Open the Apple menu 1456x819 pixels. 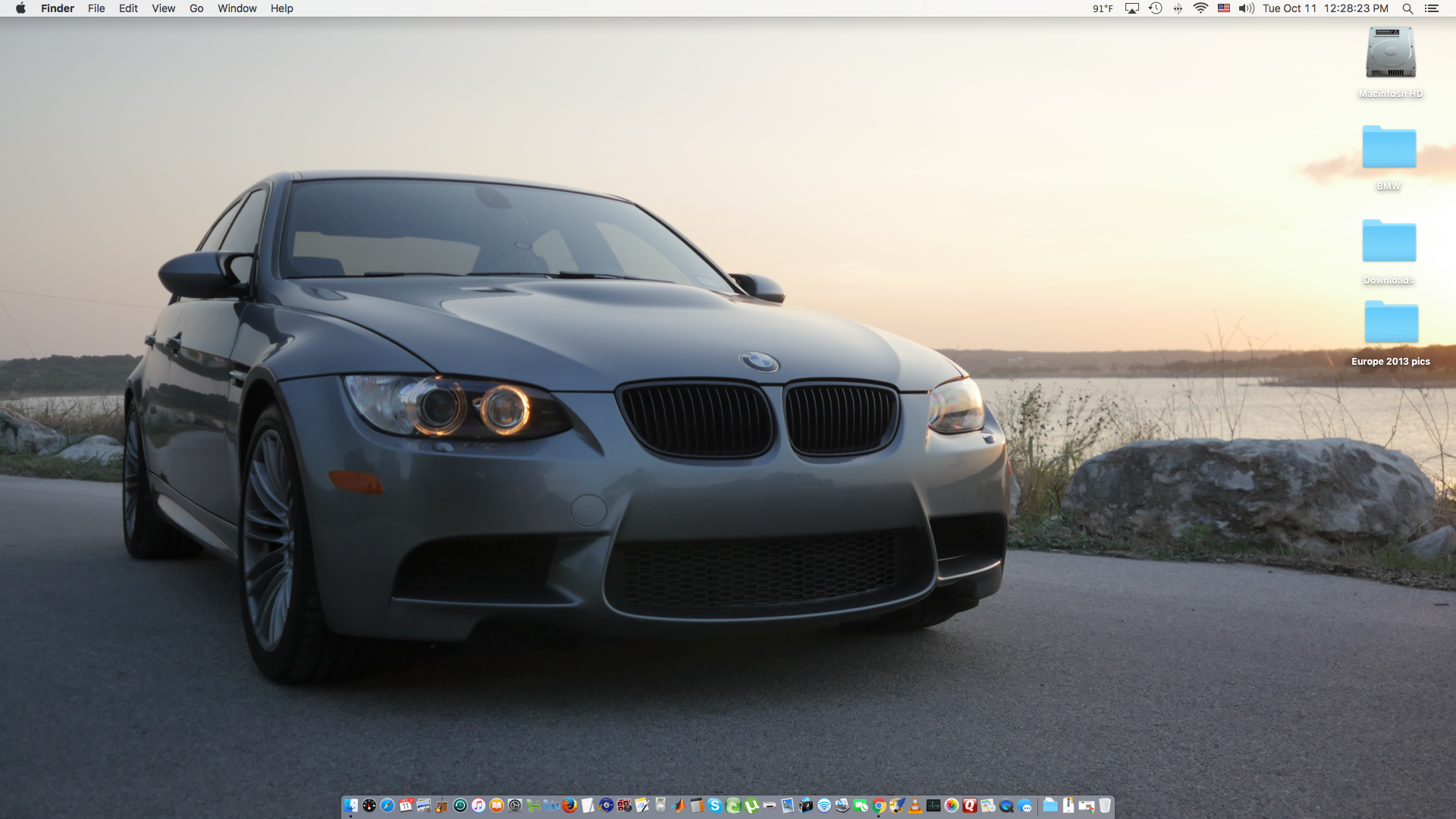[x=20, y=8]
